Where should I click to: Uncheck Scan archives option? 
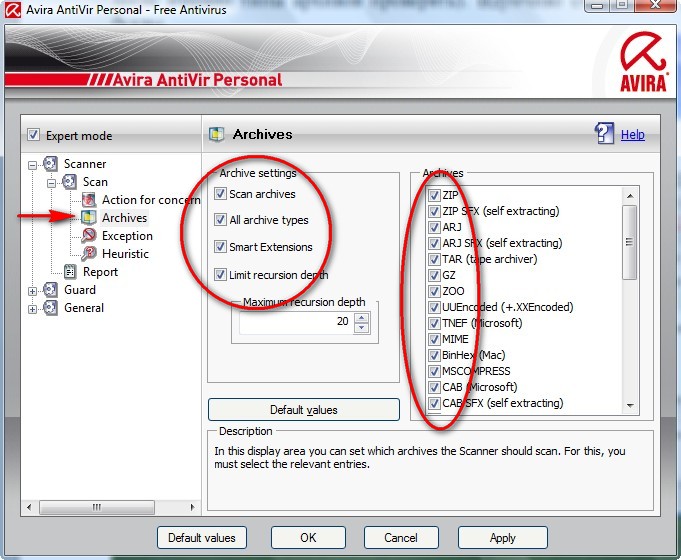pyautogui.click(x=220, y=193)
